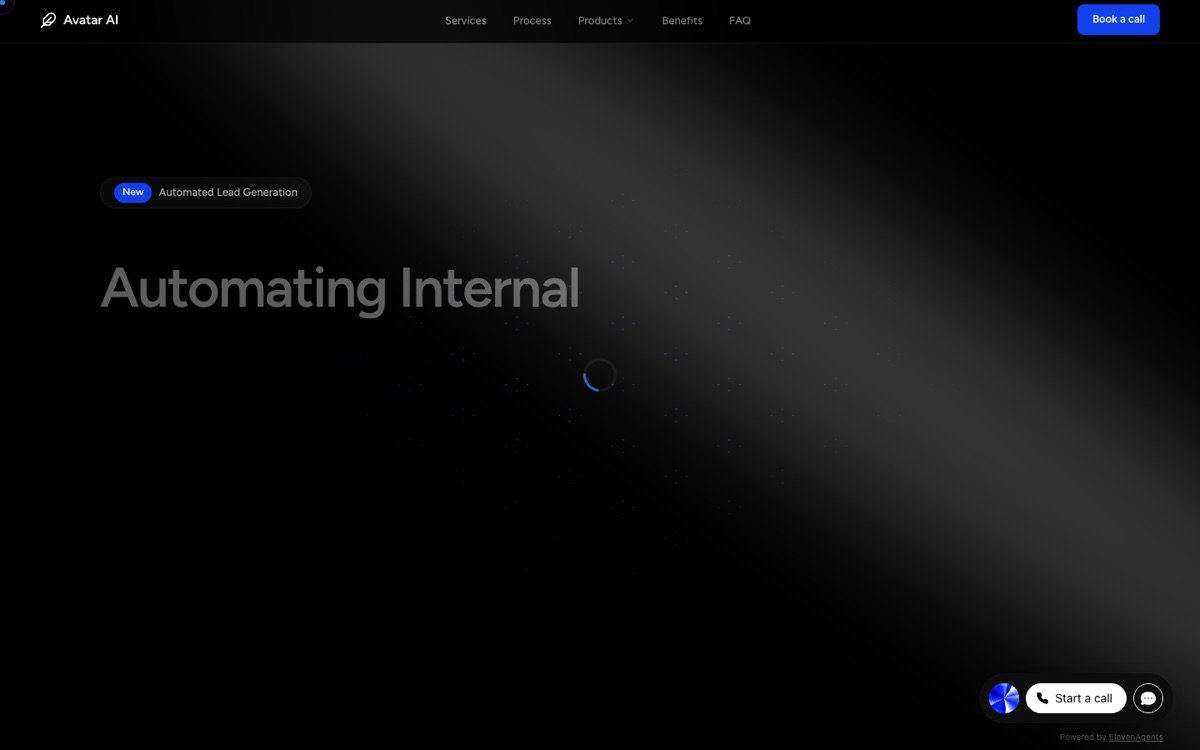Start a call with the voice agent
The width and height of the screenshot is (1200, 750).
click(1076, 698)
